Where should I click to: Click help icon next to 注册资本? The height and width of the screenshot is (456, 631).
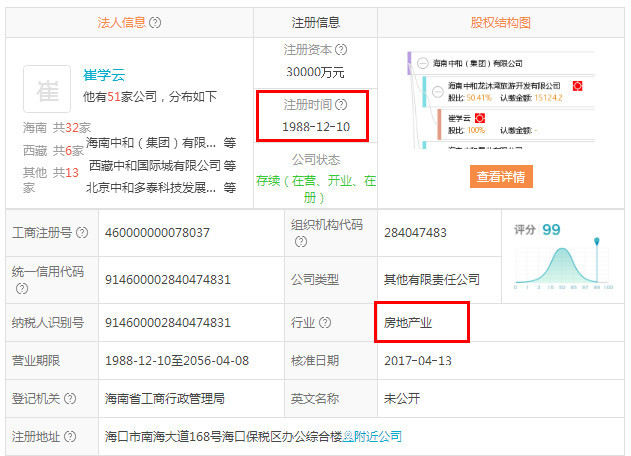[341, 50]
